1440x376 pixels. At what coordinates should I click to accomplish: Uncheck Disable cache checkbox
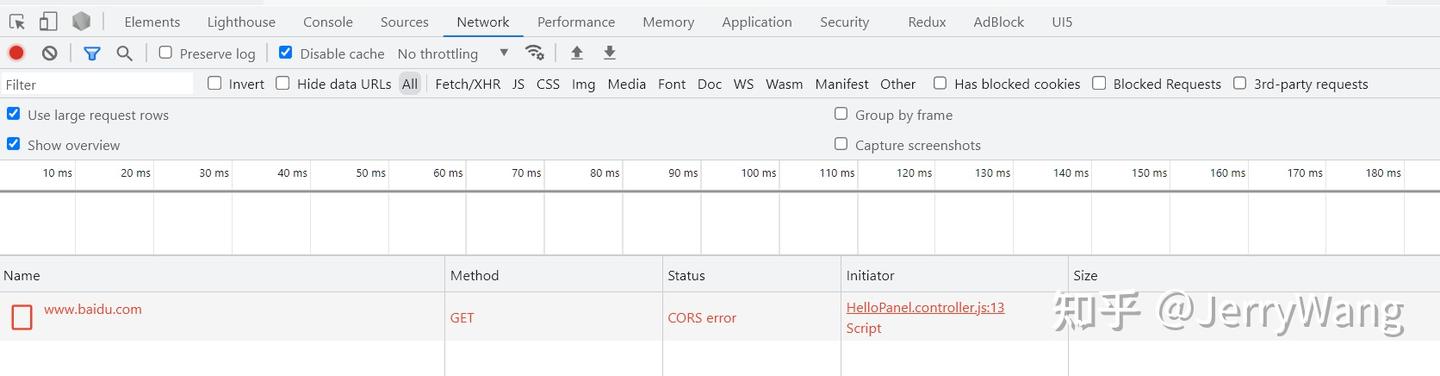(x=286, y=52)
